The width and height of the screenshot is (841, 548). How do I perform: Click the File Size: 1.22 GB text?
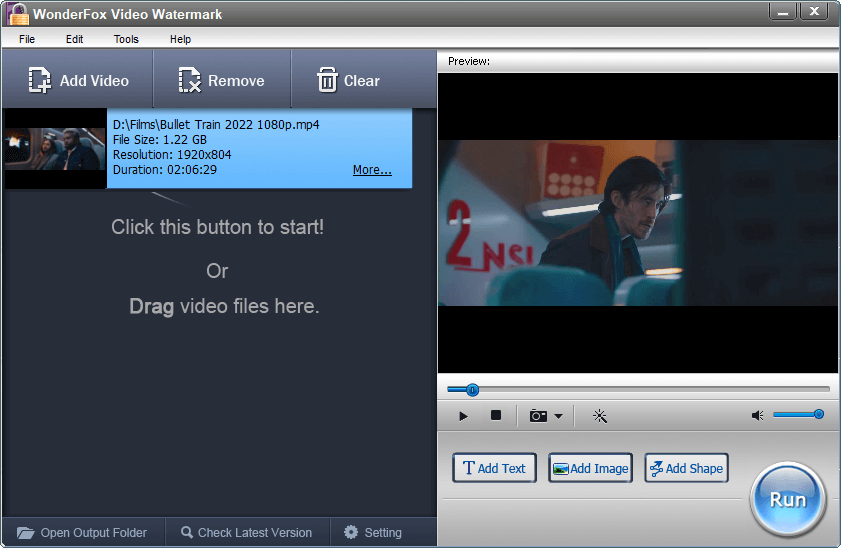pyautogui.click(x=160, y=140)
